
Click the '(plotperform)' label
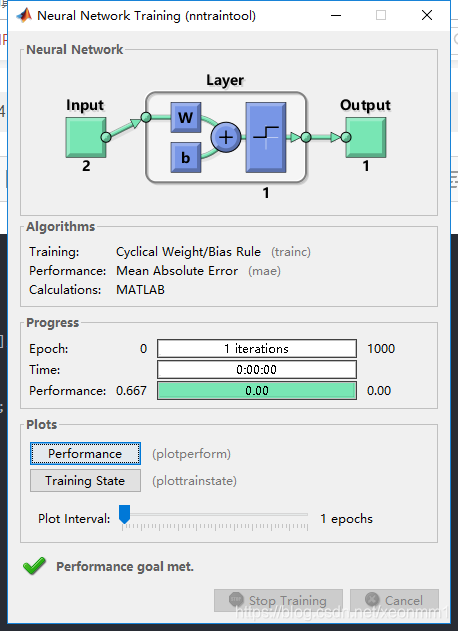click(x=191, y=454)
